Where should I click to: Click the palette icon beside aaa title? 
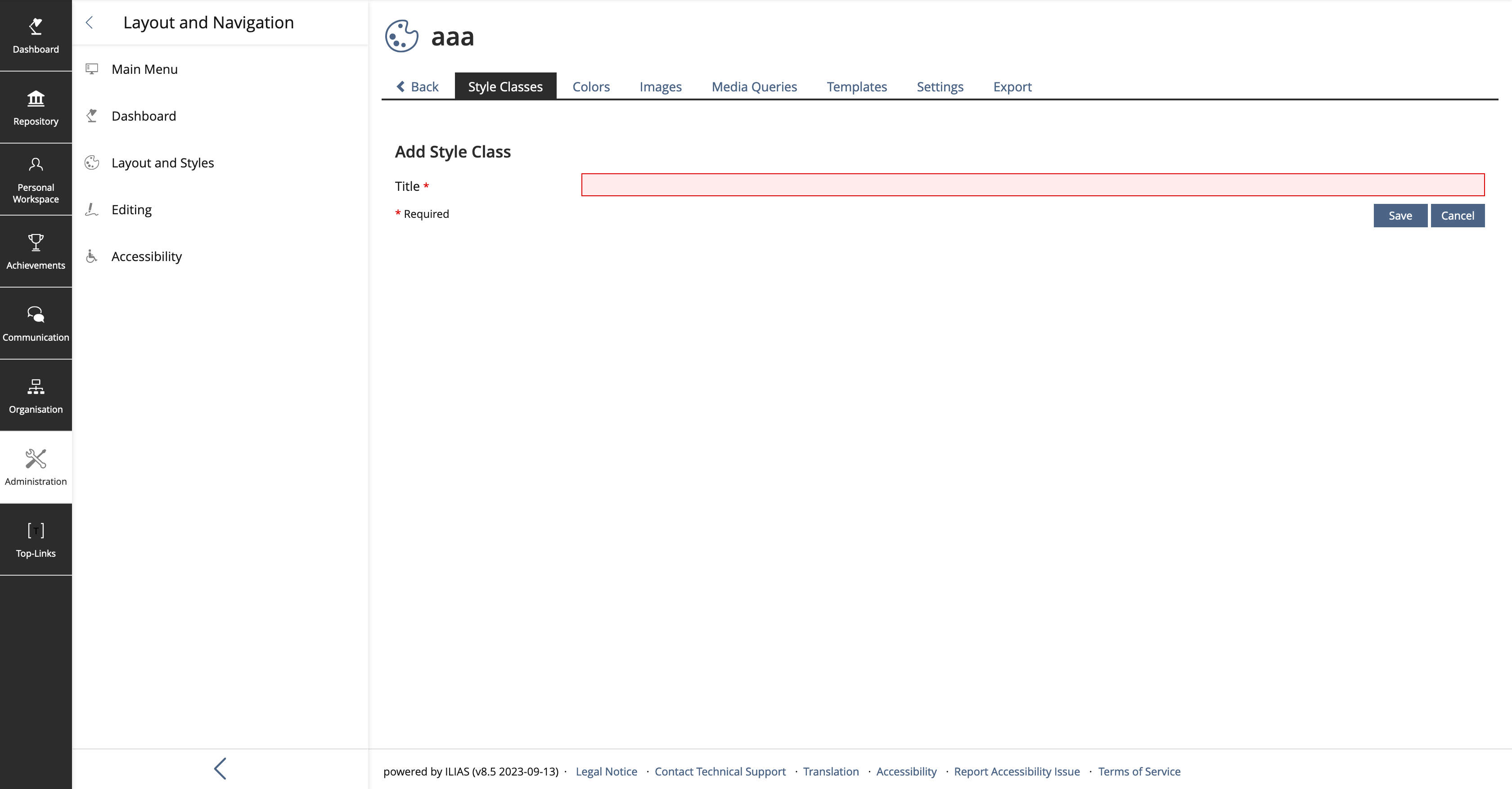[401, 36]
